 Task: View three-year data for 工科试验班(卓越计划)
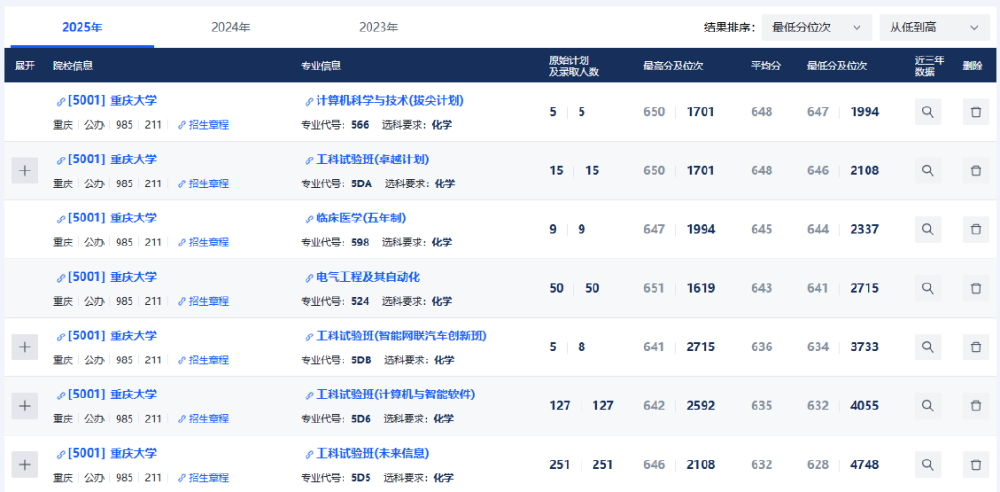[928, 170]
